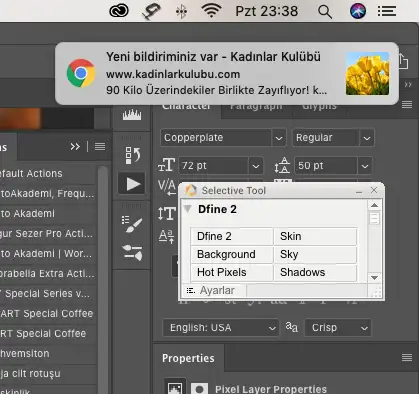Image resolution: width=419 pixels, height=394 pixels.
Task: Open the Regular font style dropdown
Action: tap(367, 138)
